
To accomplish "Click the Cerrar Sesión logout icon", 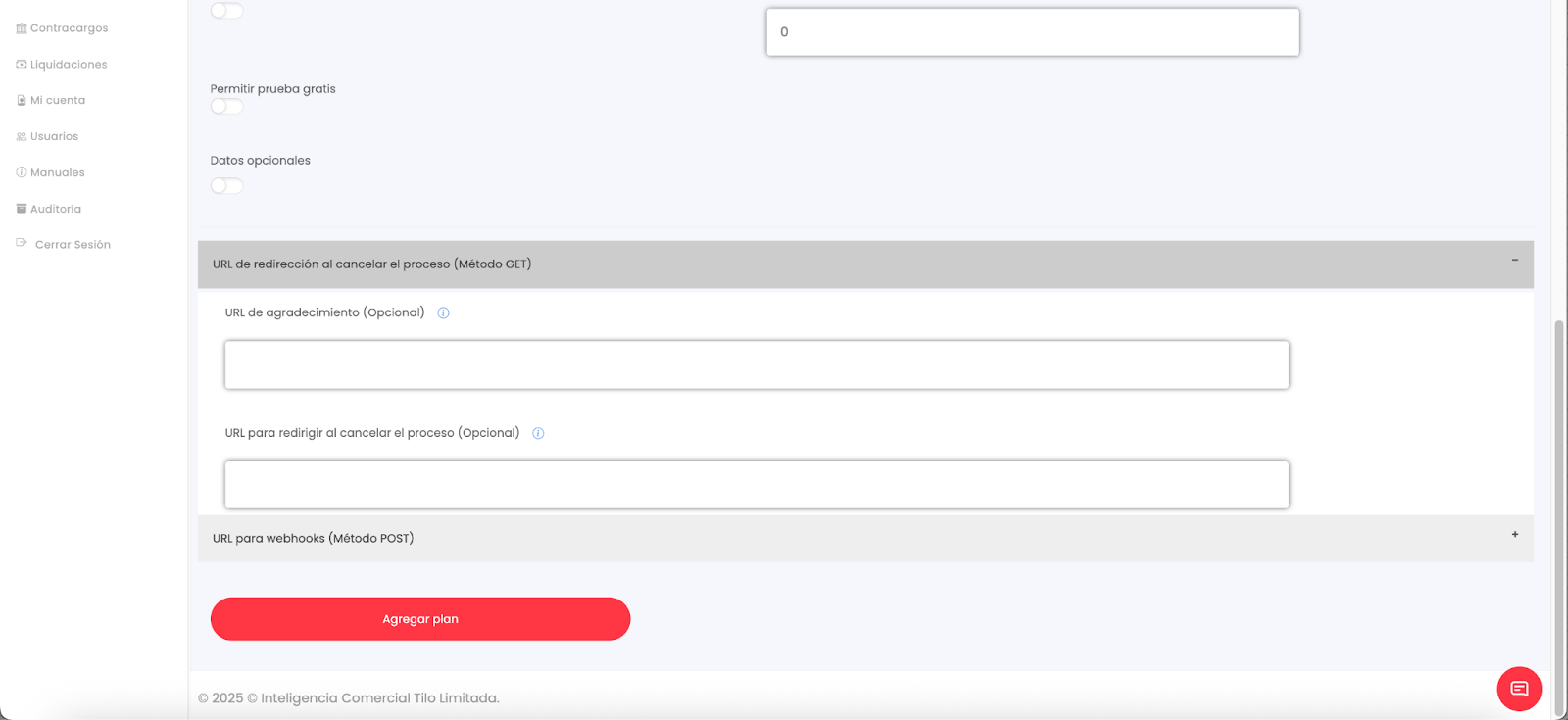I will [22, 243].
